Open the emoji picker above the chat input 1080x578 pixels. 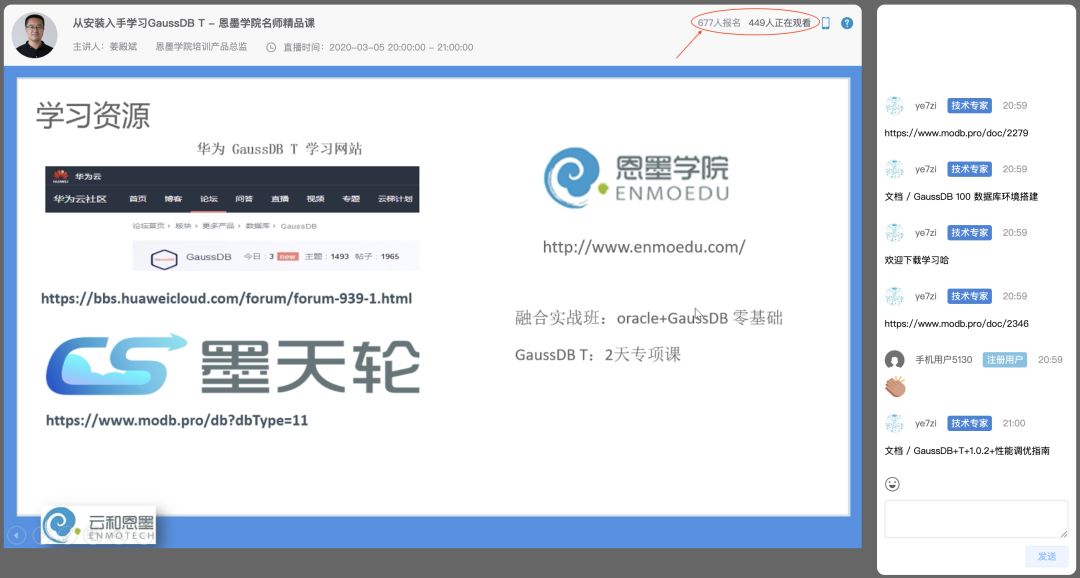(x=892, y=484)
